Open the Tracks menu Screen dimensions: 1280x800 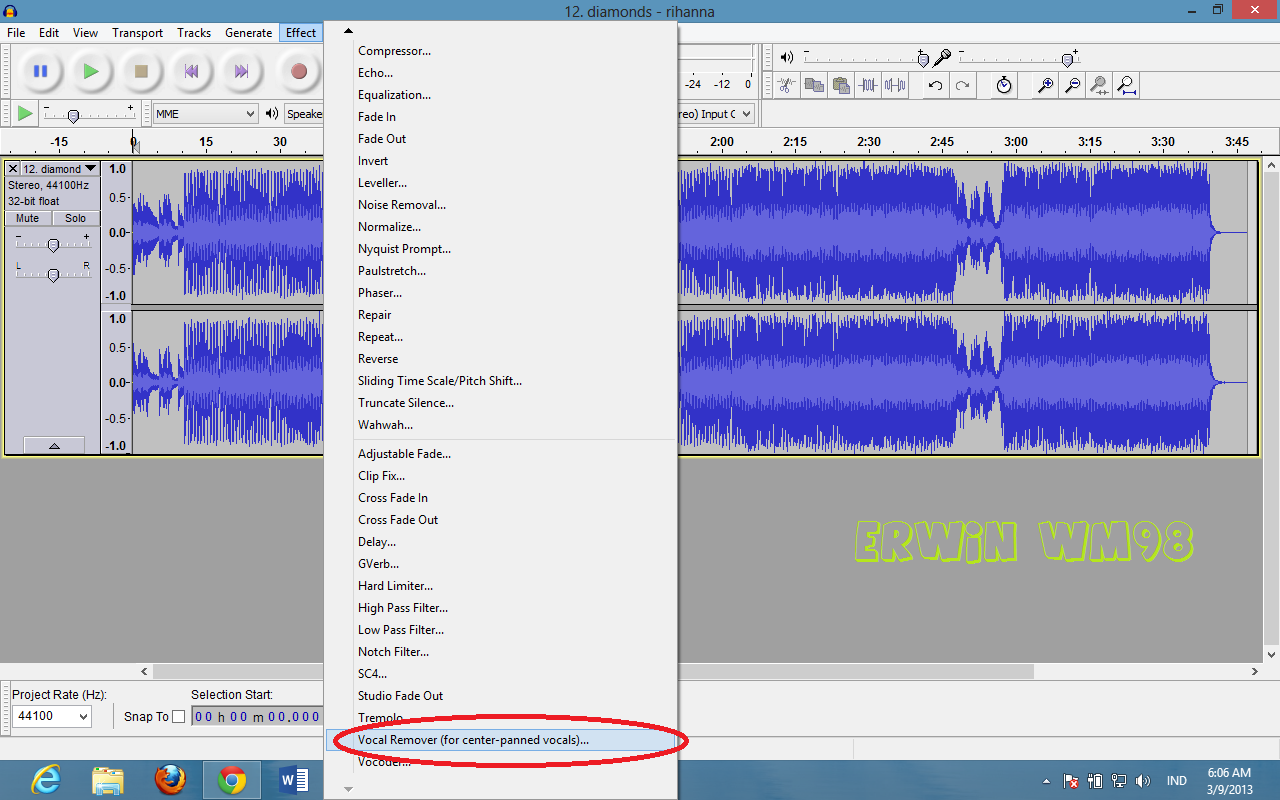194,33
